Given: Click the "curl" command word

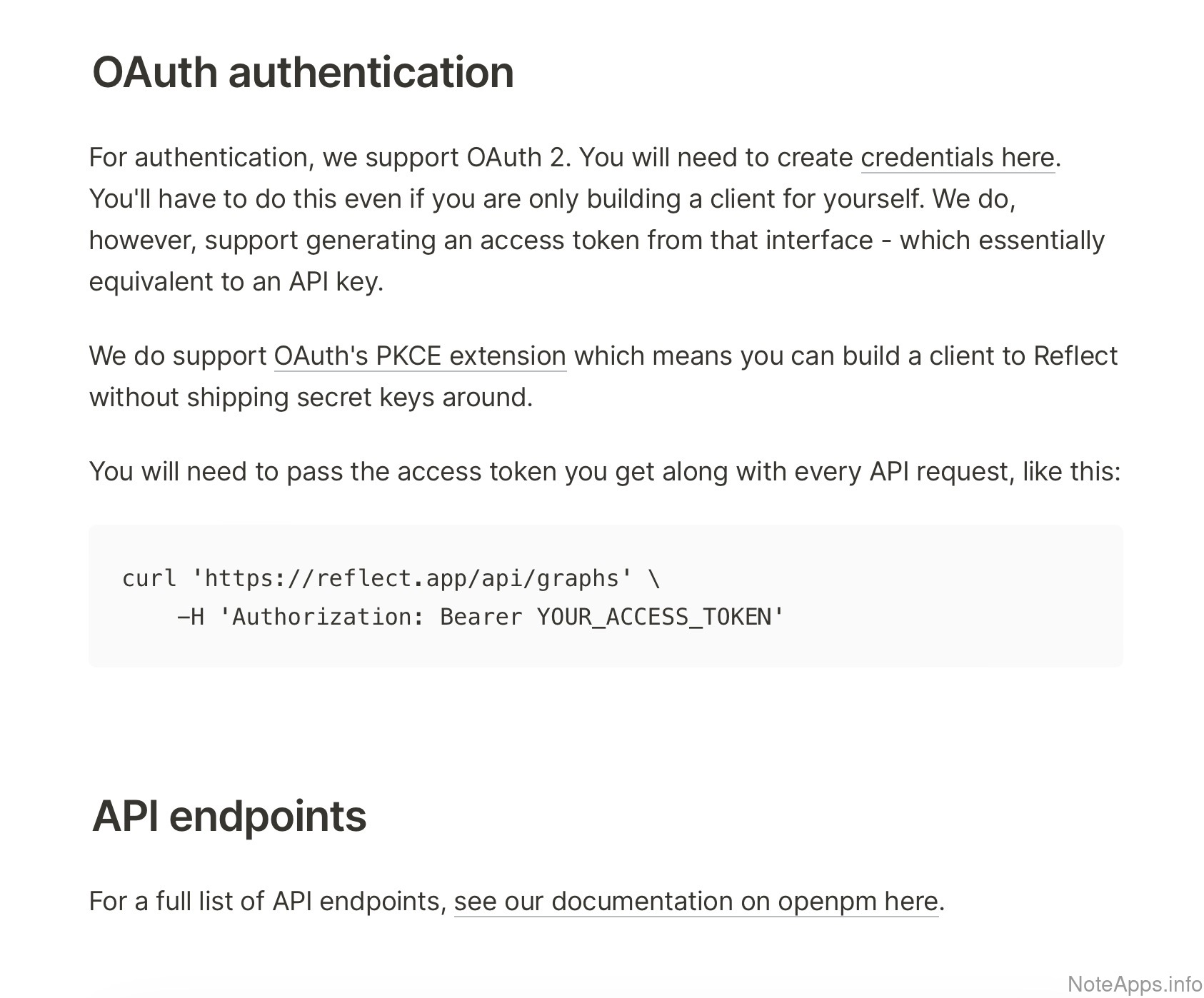Looking at the screenshot, I should (x=149, y=578).
